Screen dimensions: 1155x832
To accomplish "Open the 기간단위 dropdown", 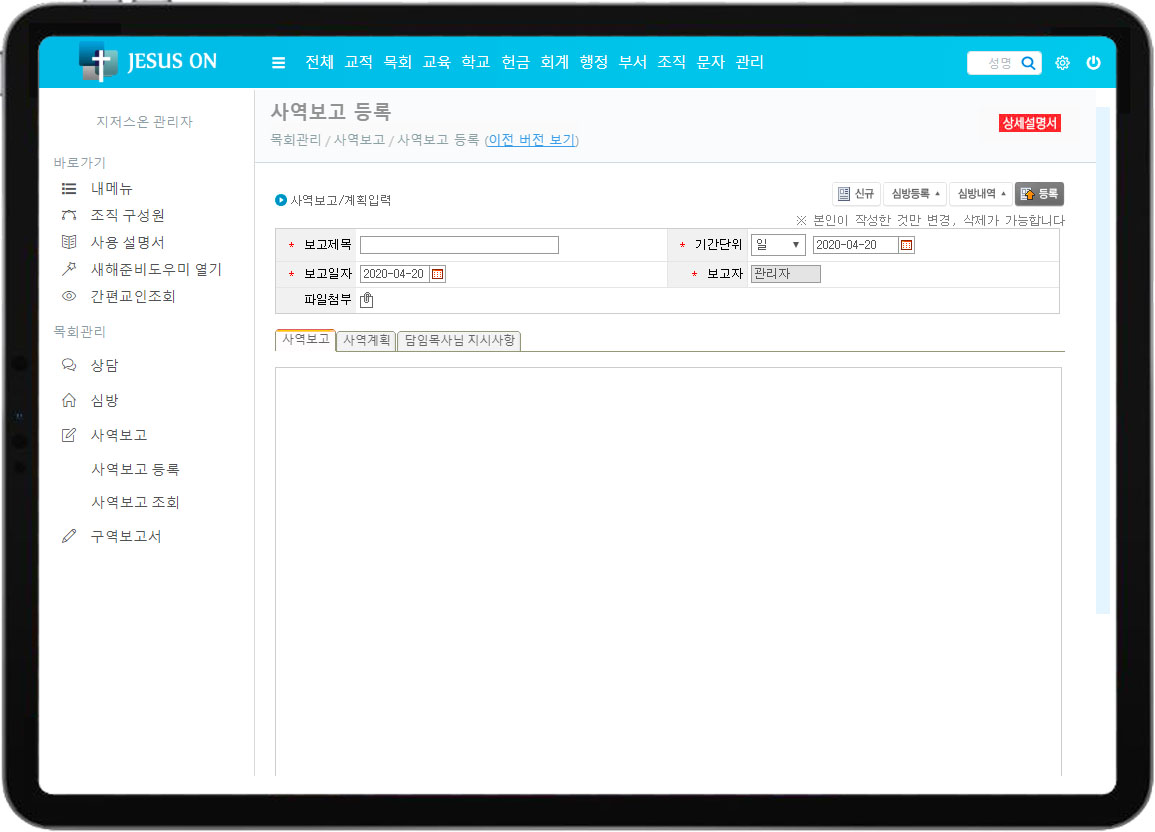I will point(778,245).
